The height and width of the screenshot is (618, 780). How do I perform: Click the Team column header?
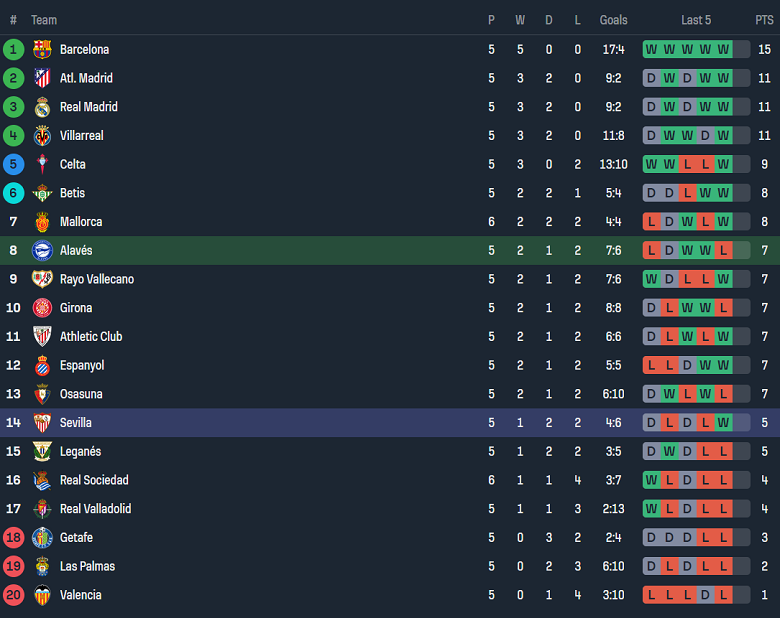pyautogui.click(x=44, y=20)
